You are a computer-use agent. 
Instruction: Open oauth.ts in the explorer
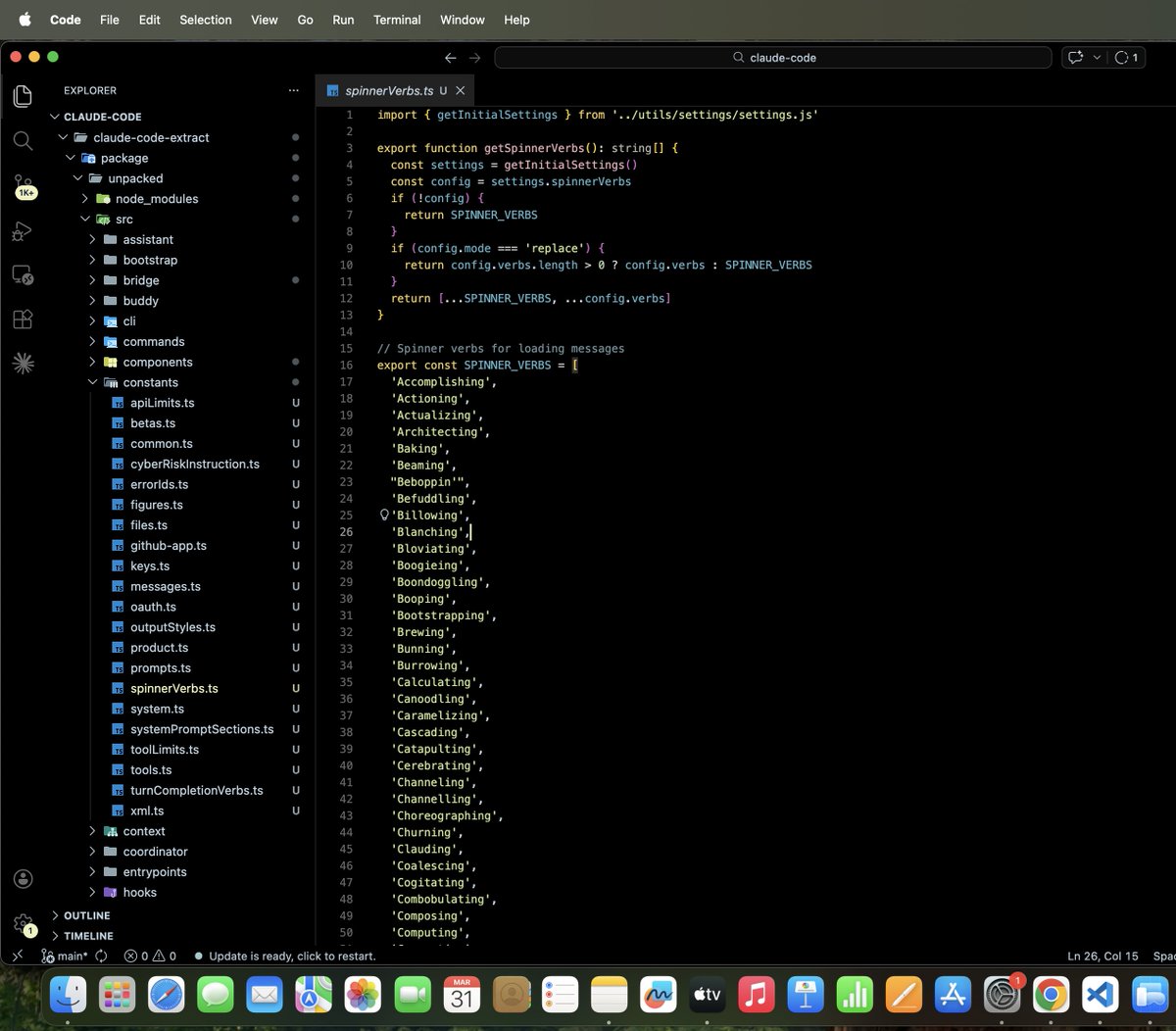[x=153, y=607]
